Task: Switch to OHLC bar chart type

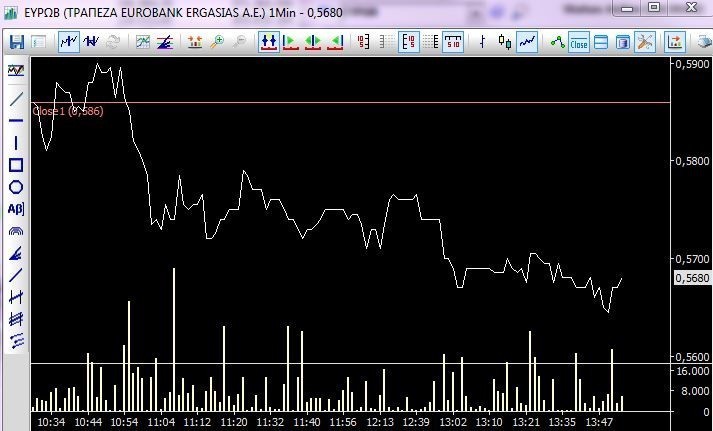Action: [483, 42]
